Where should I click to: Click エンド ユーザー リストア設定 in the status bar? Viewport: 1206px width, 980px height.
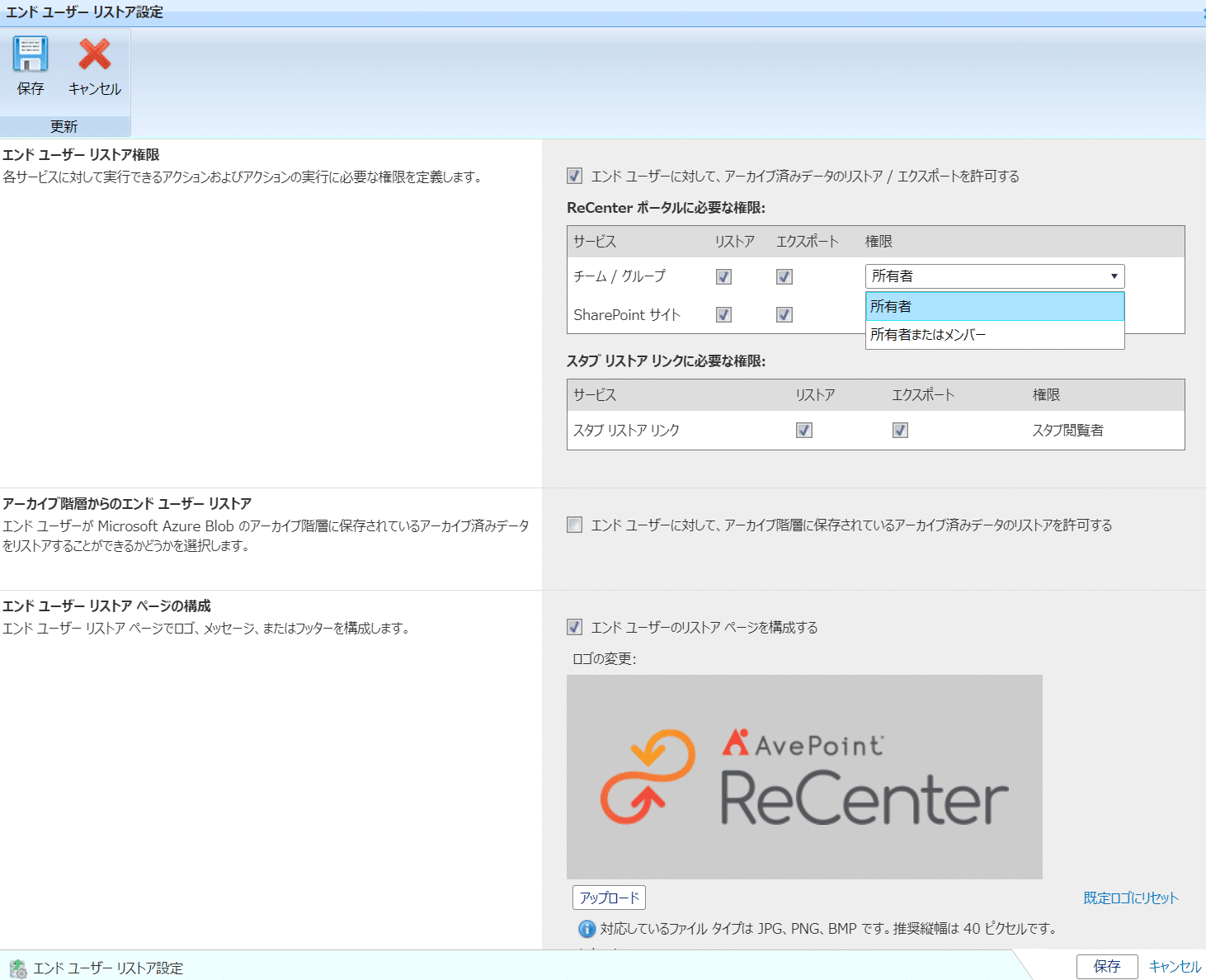pos(108,968)
